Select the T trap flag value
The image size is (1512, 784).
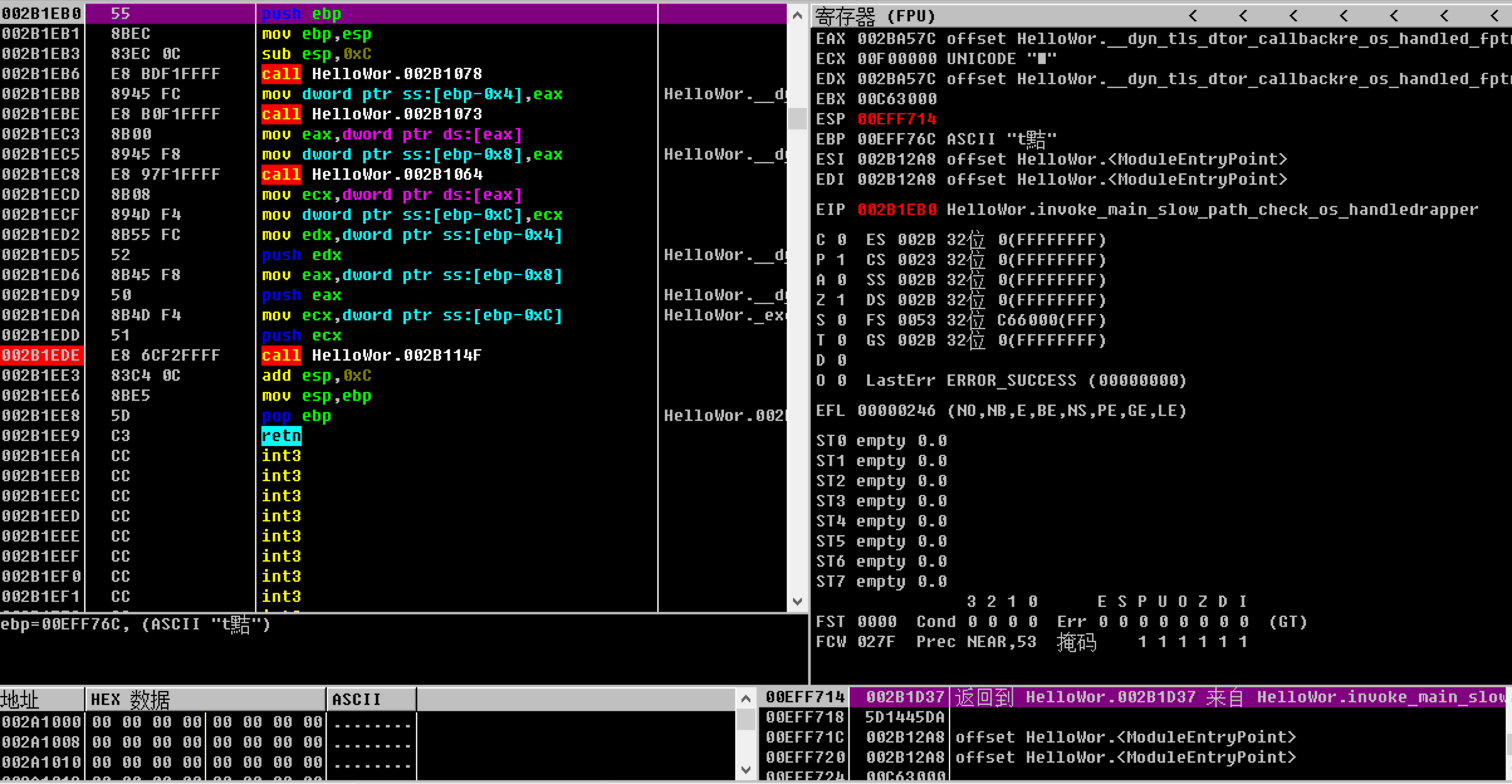[841, 340]
